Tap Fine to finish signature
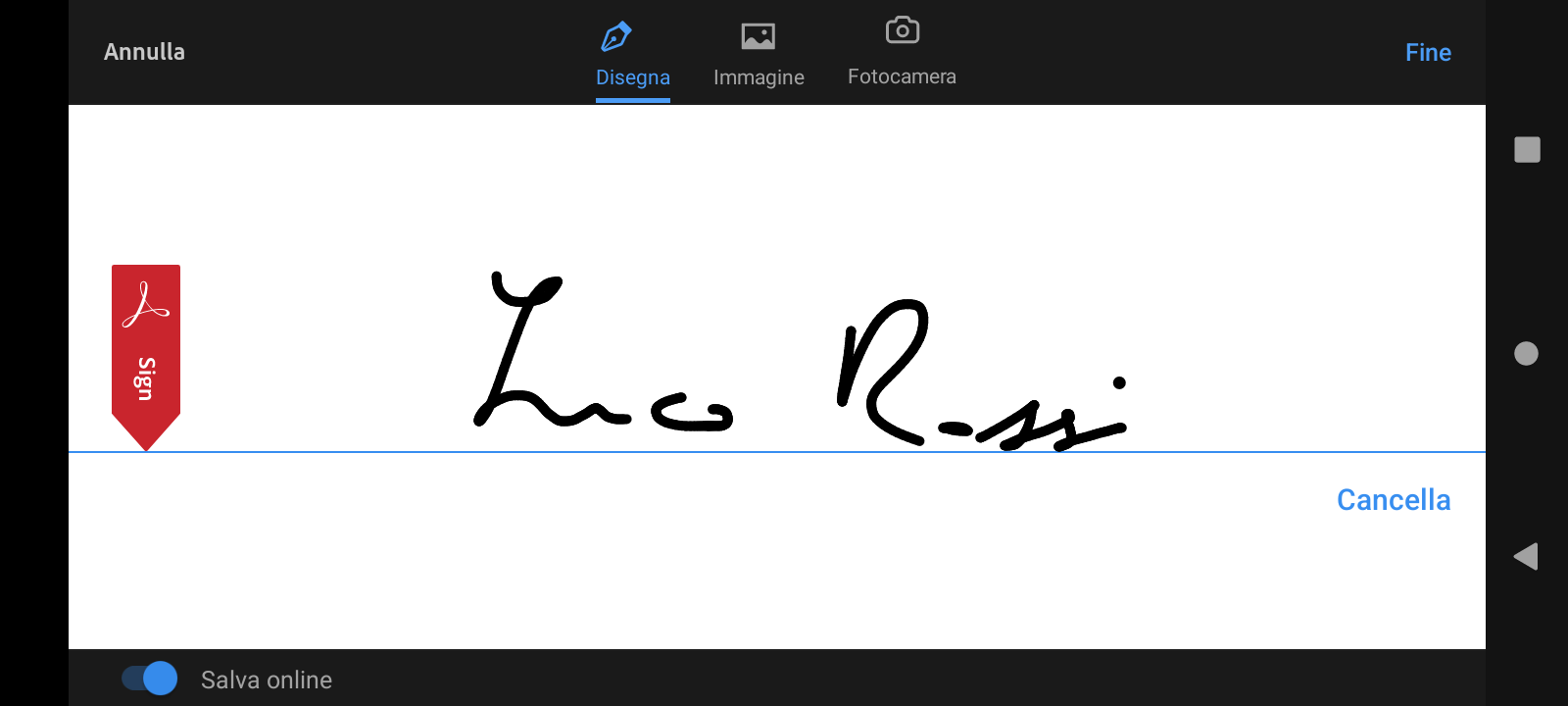The image size is (1568, 706). (x=1428, y=53)
